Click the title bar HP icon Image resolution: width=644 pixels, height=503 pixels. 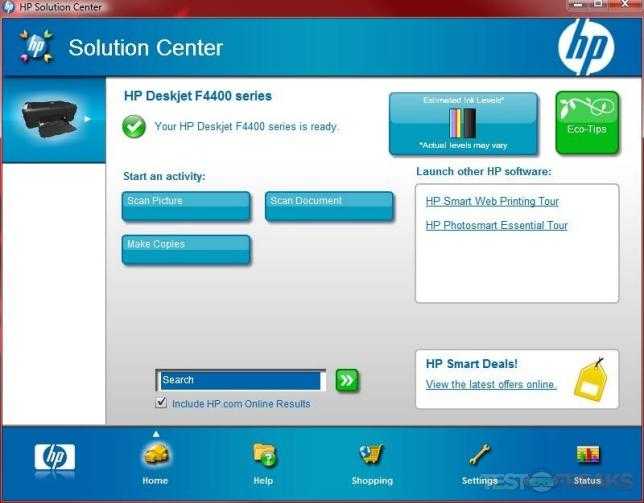8,7
